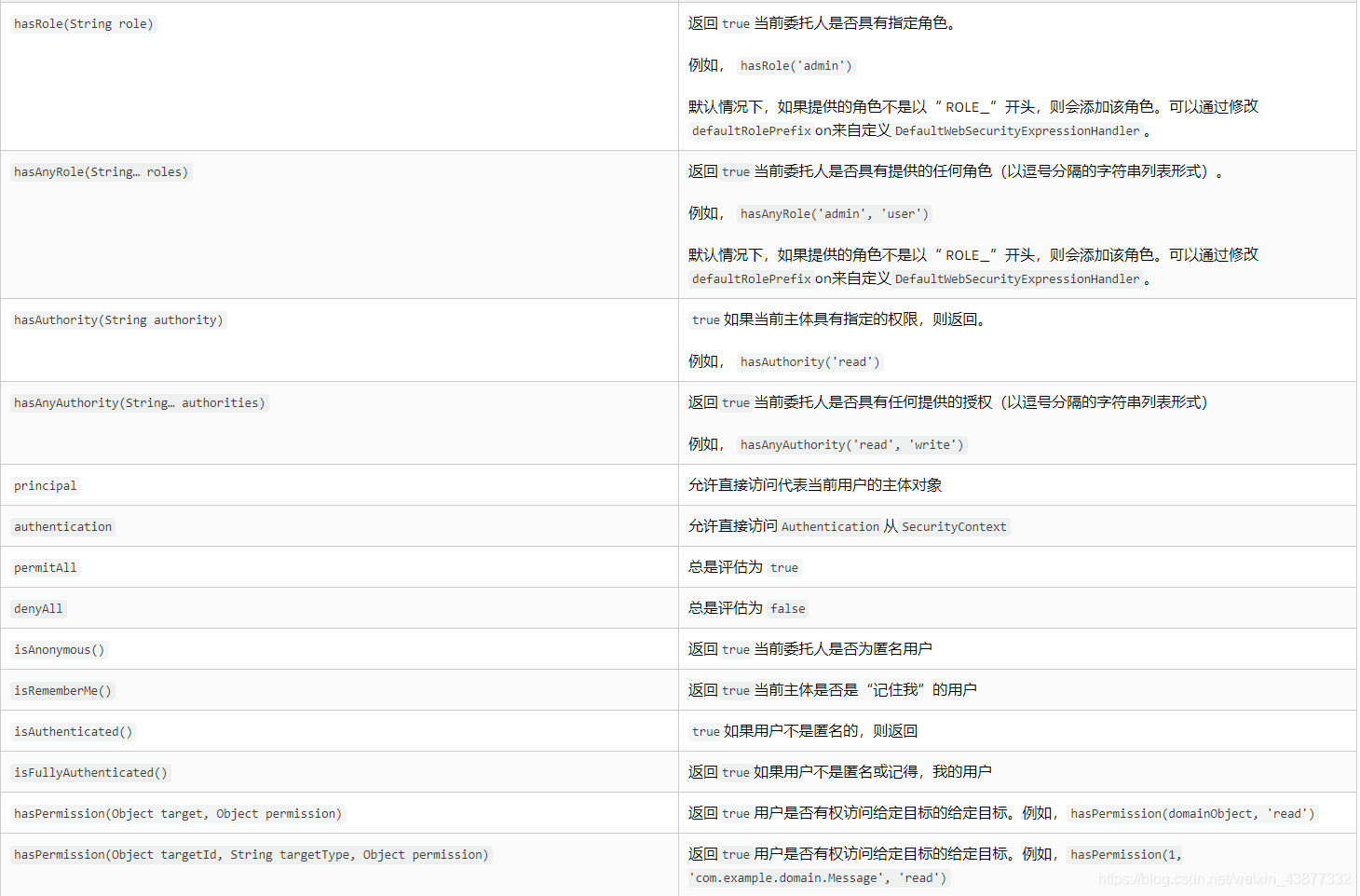Select the isAuthenticated() code span
Image resolution: width=1360 pixels, height=896 pixels.
pos(73,731)
